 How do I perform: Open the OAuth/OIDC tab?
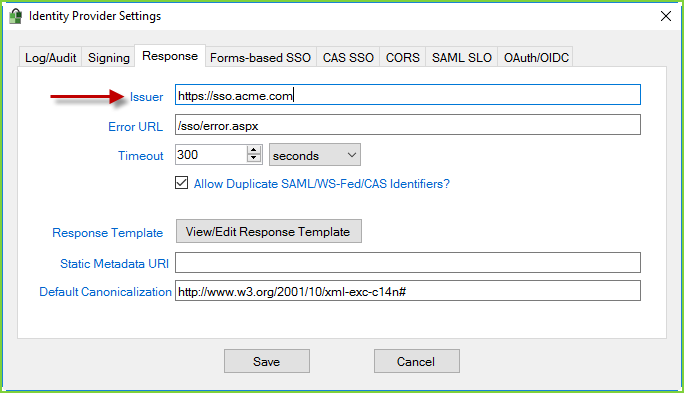(x=536, y=58)
